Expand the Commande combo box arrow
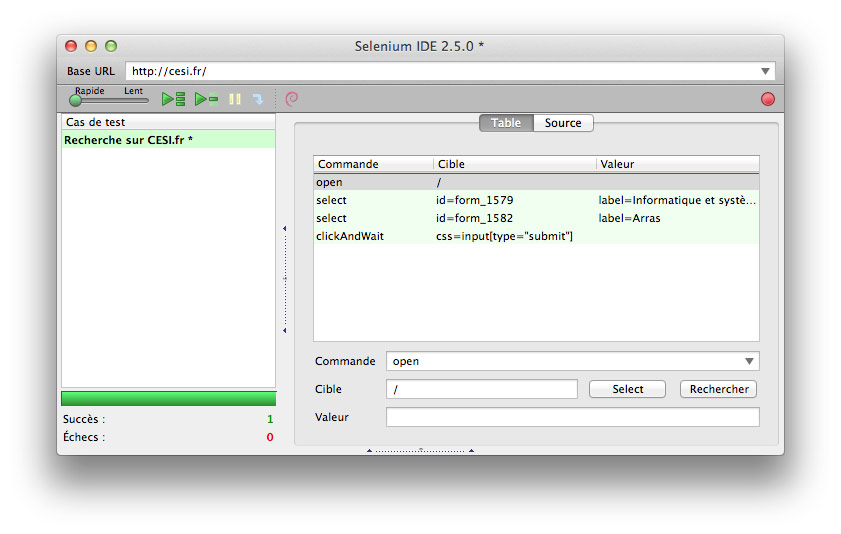 (x=749, y=361)
